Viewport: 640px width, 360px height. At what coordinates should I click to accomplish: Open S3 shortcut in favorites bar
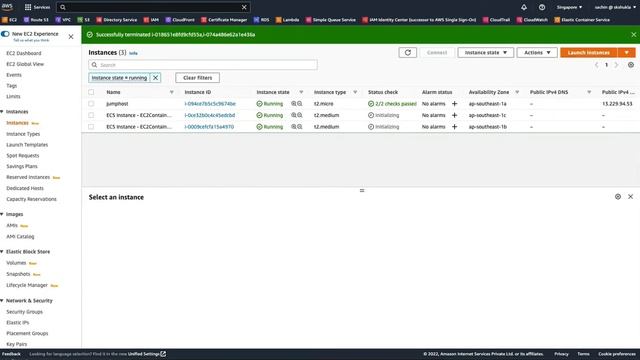pos(84,20)
